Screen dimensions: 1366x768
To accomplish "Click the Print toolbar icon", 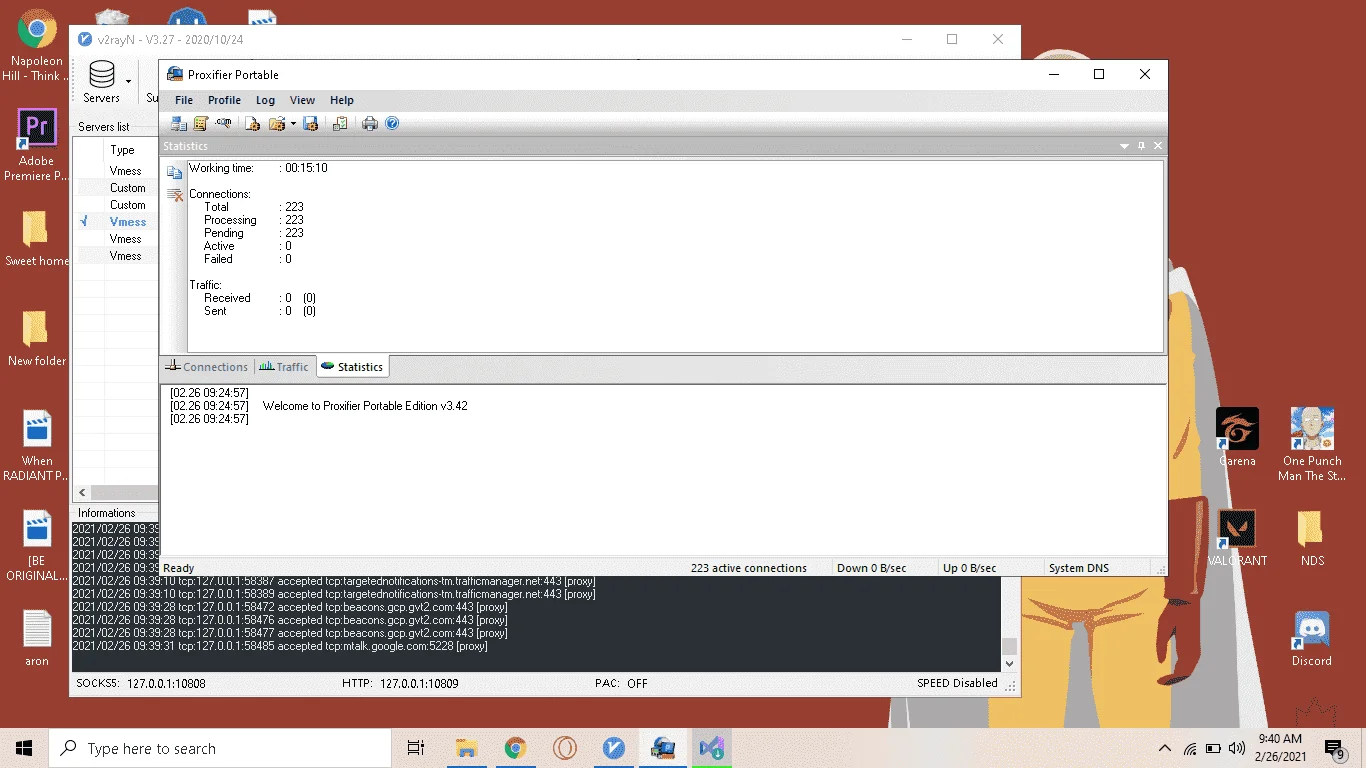I will point(370,123).
